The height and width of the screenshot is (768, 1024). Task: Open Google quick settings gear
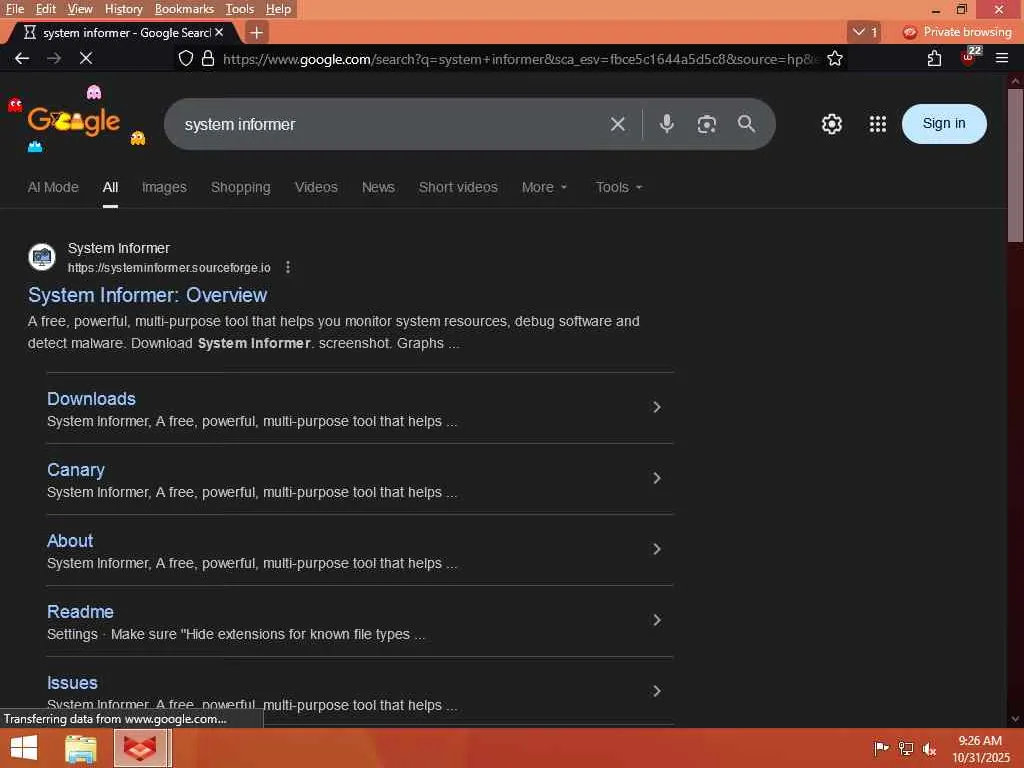(831, 124)
